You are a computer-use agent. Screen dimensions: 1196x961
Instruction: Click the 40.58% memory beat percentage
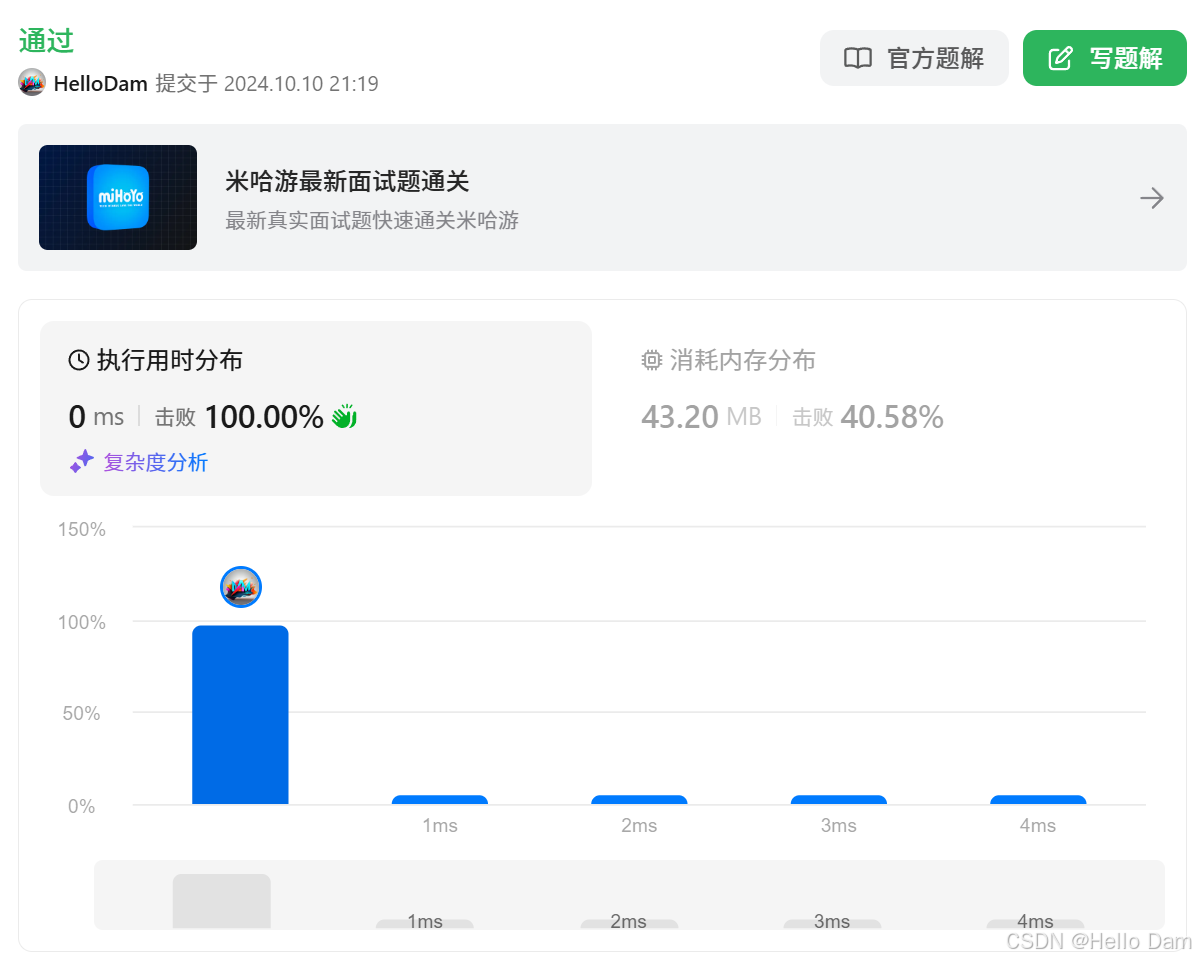[892, 417]
